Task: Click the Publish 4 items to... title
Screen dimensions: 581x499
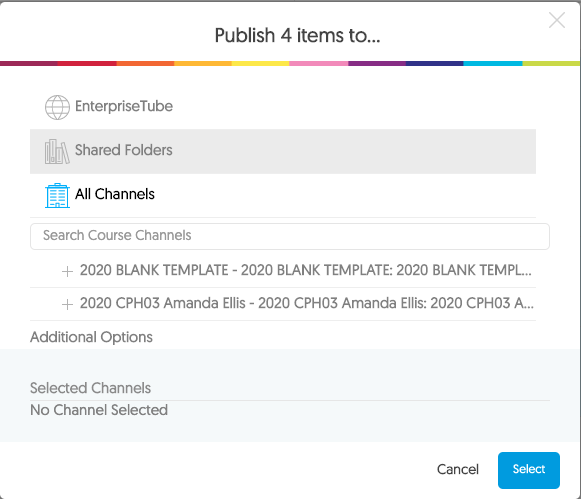Action: (298, 36)
